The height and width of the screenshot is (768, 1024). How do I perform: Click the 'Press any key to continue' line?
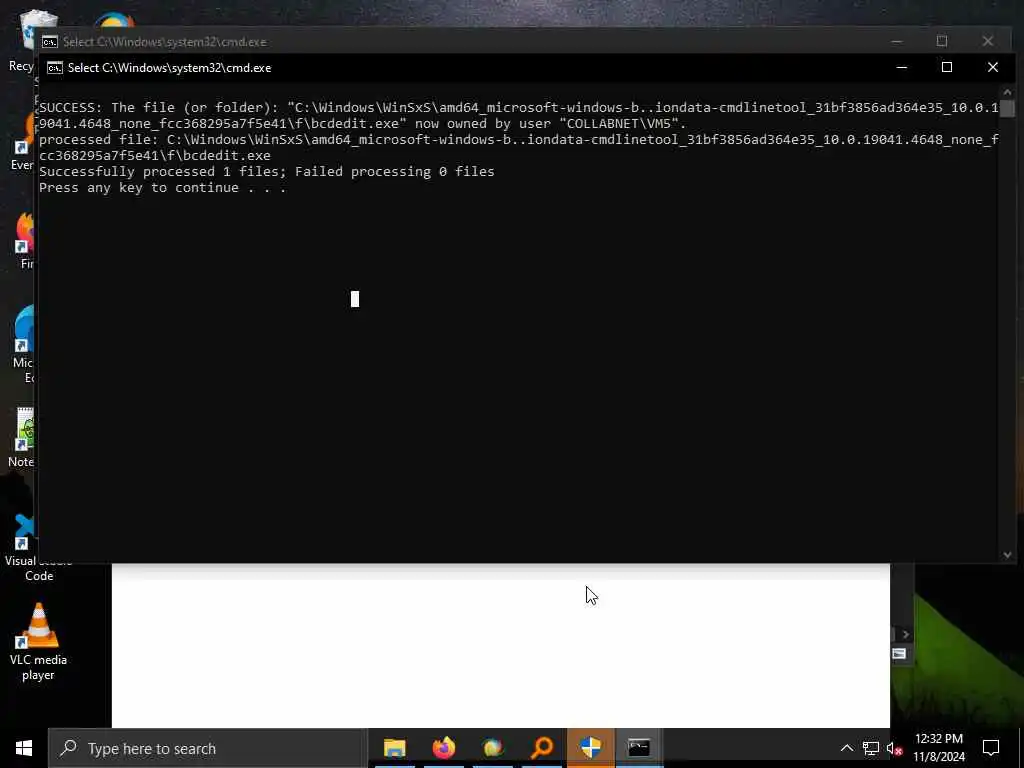tap(162, 188)
